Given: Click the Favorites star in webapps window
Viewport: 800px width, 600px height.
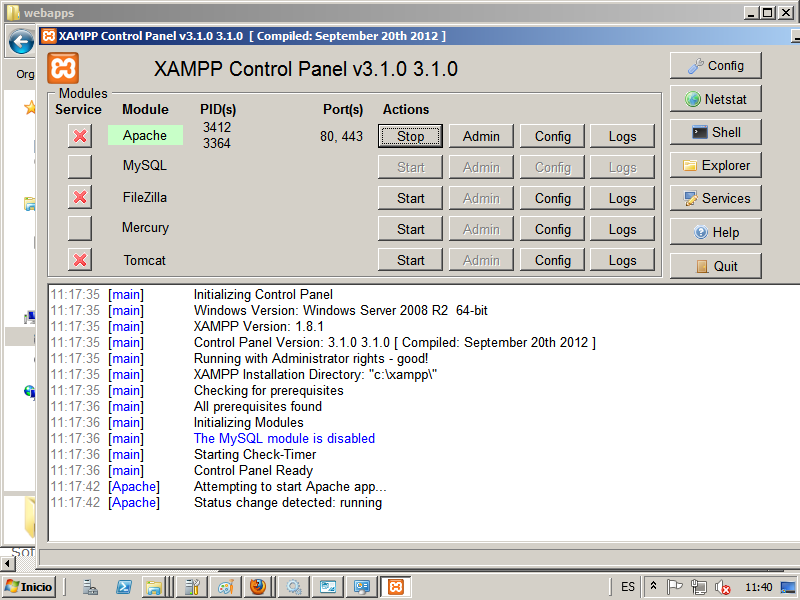Looking at the screenshot, I should pyautogui.click(x=30, y=107).
